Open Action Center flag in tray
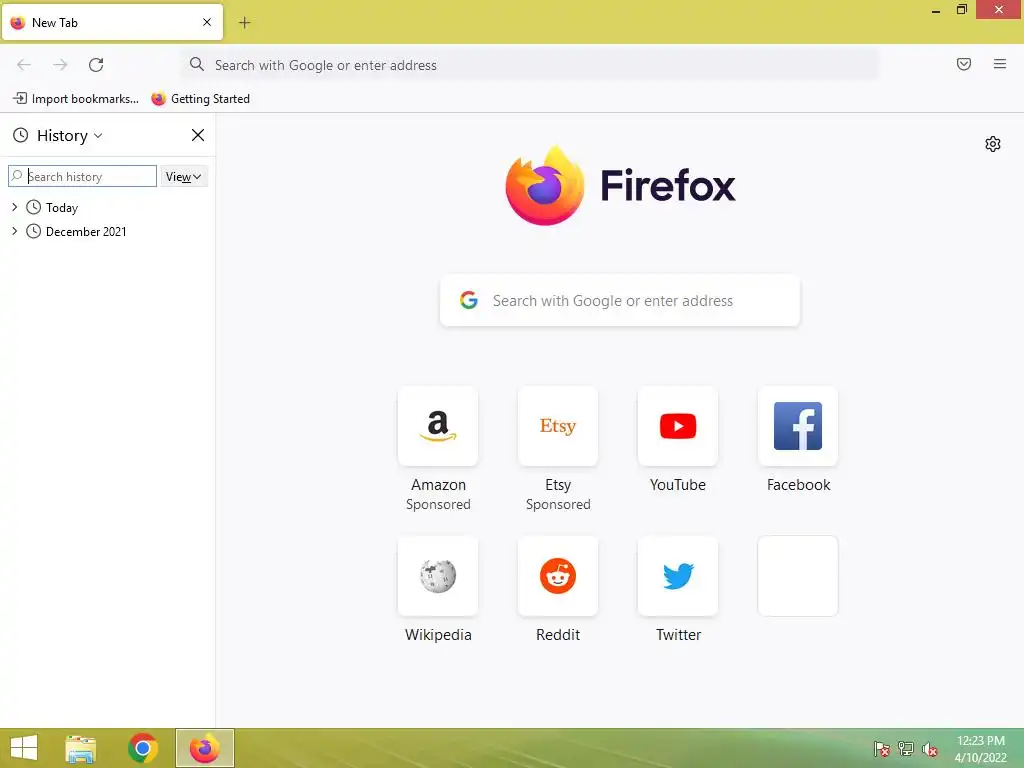The height and width of the screenshot is (768, 1024). tap(882, 749)
